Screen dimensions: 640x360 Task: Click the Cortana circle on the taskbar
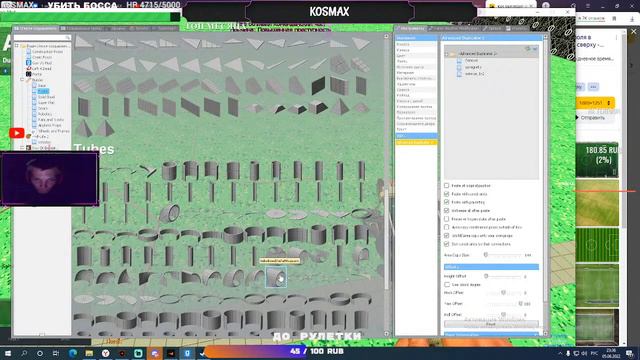(40, 353)
